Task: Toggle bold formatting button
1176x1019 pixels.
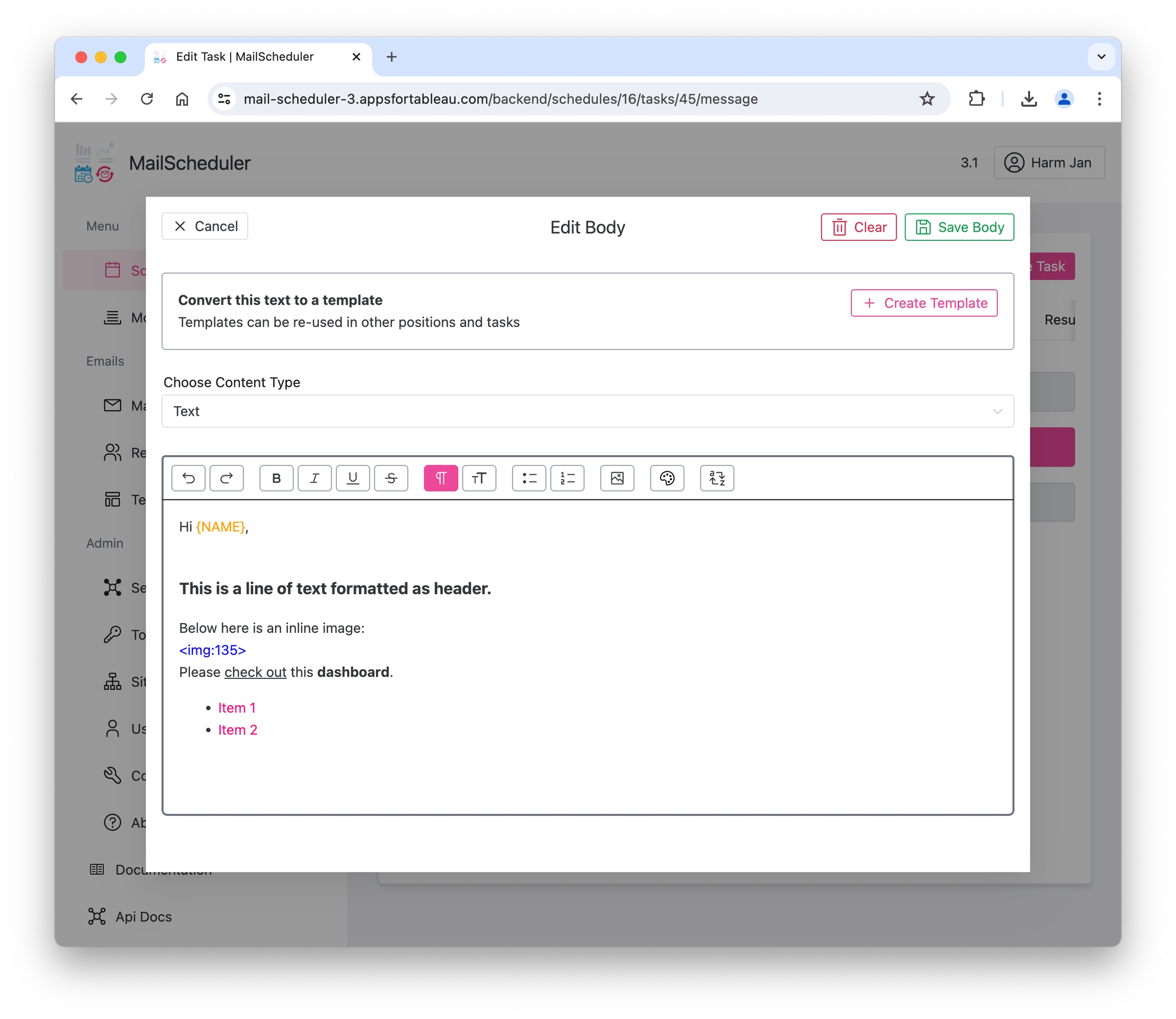Action: coord(276,478)
